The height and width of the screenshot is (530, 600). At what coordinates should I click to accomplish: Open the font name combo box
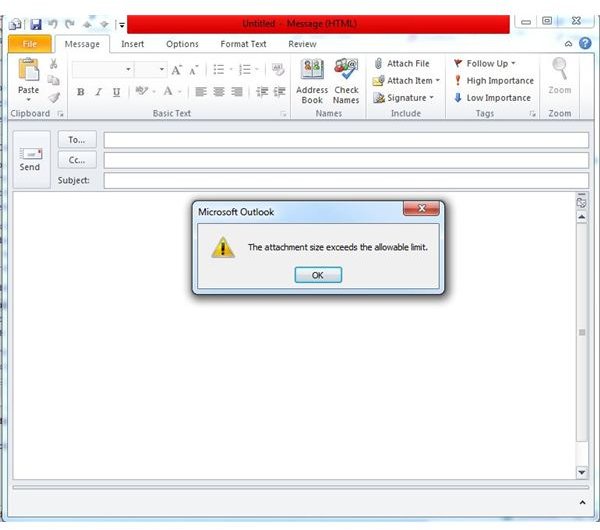pos(102,69)
